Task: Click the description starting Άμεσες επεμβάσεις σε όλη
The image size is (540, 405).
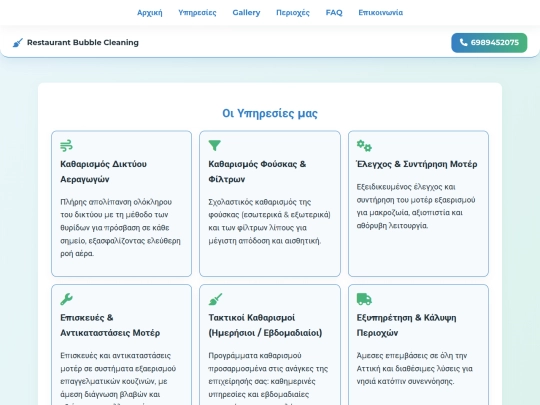Action: pyautogui.click(x=415, y=368)
